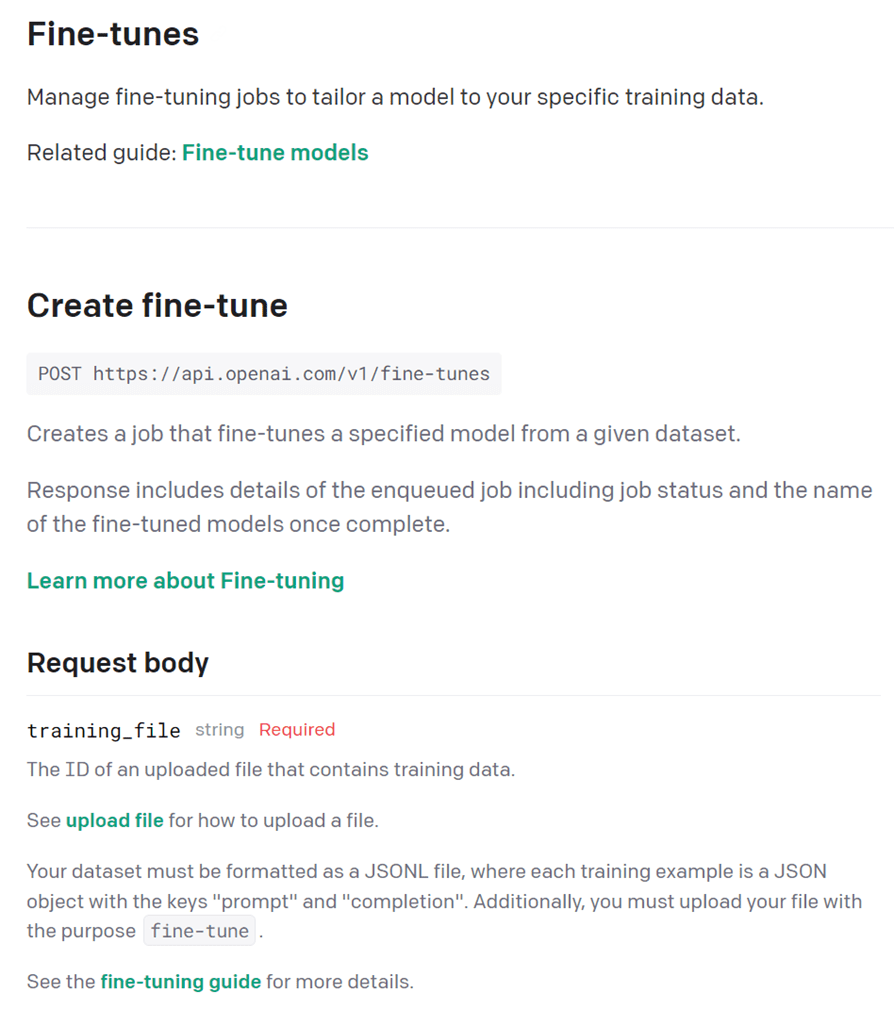Open the Fine-tune models related guide link
Viewport: 894px width, 1010px height.
[275, 153]
